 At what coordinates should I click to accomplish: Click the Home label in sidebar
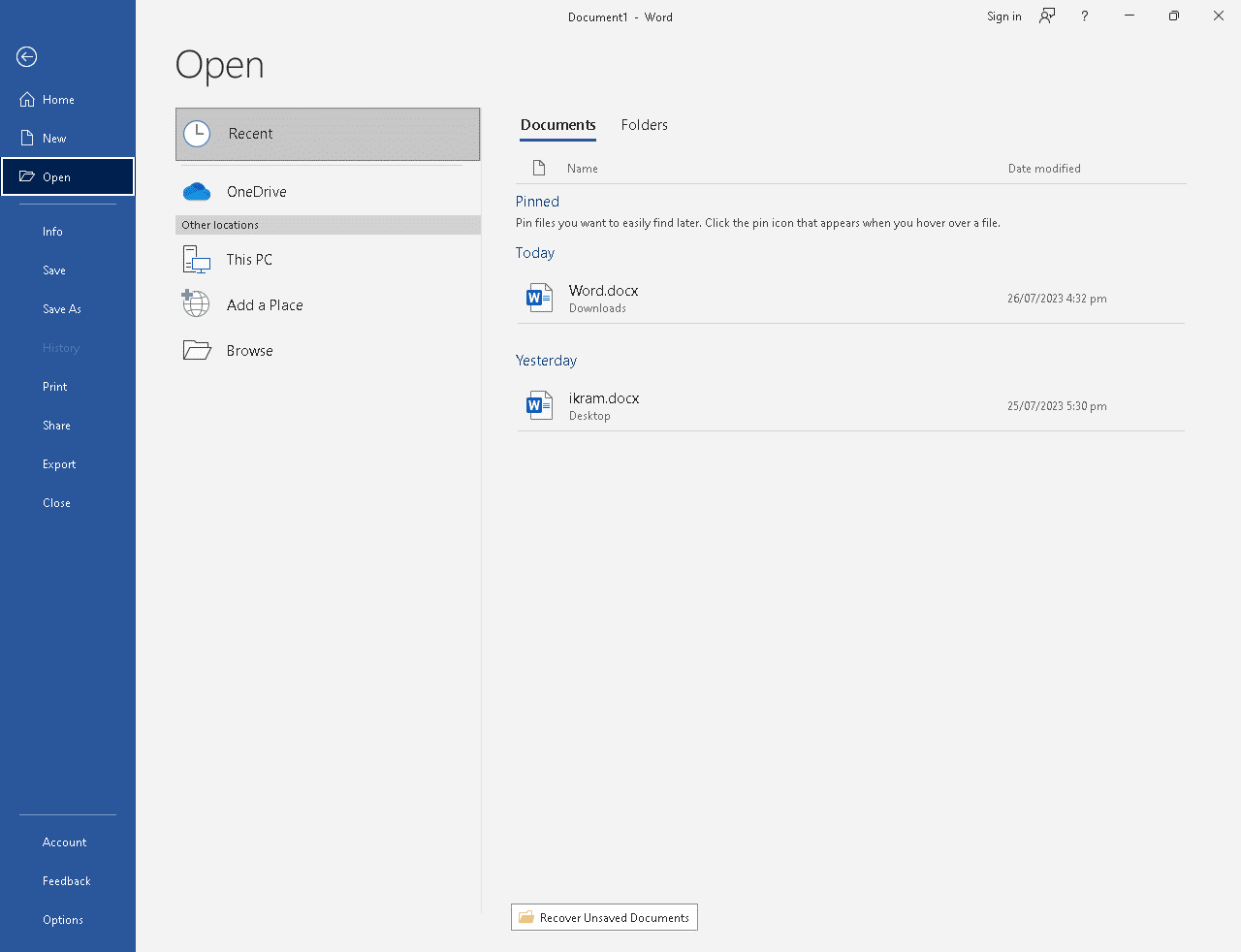coord(58,100)
